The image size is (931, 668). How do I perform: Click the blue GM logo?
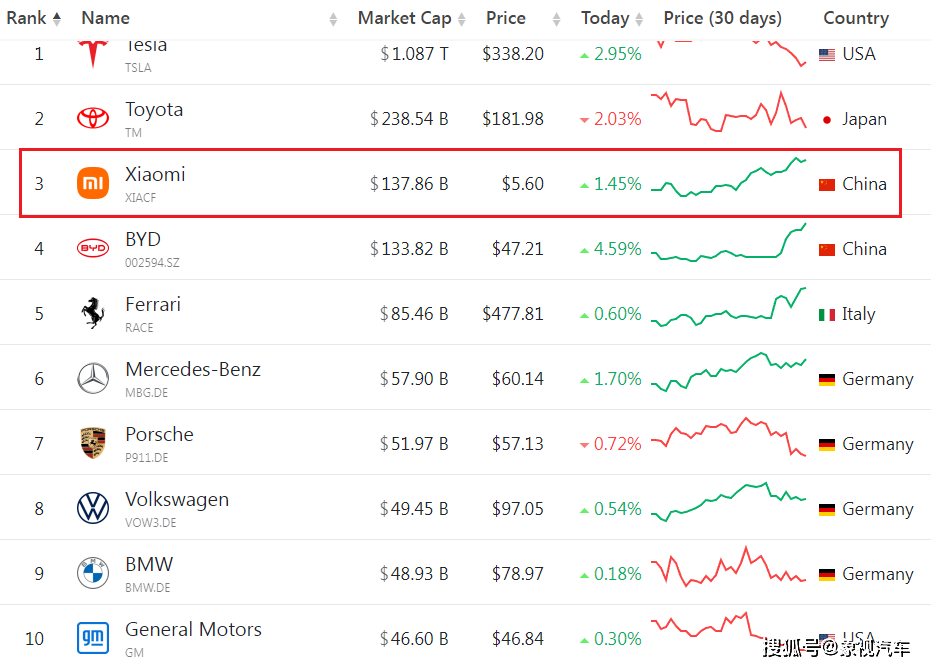click(93, 638)
